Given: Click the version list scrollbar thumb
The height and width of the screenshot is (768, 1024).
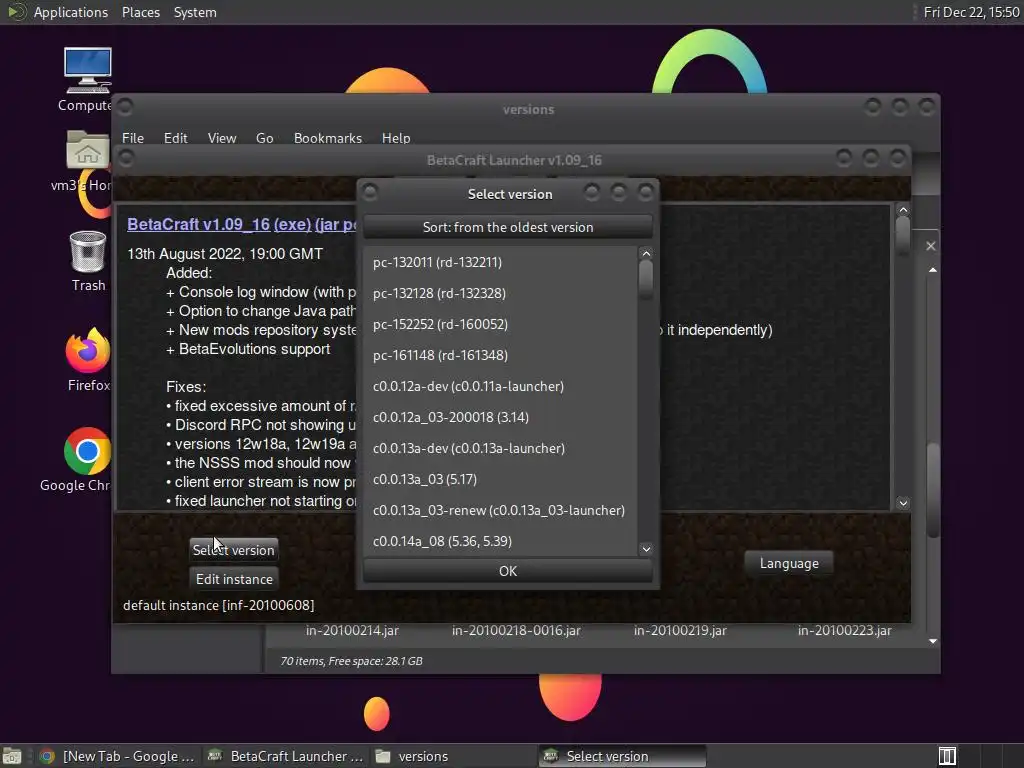Looking at the screenshot, I should 646,279.
